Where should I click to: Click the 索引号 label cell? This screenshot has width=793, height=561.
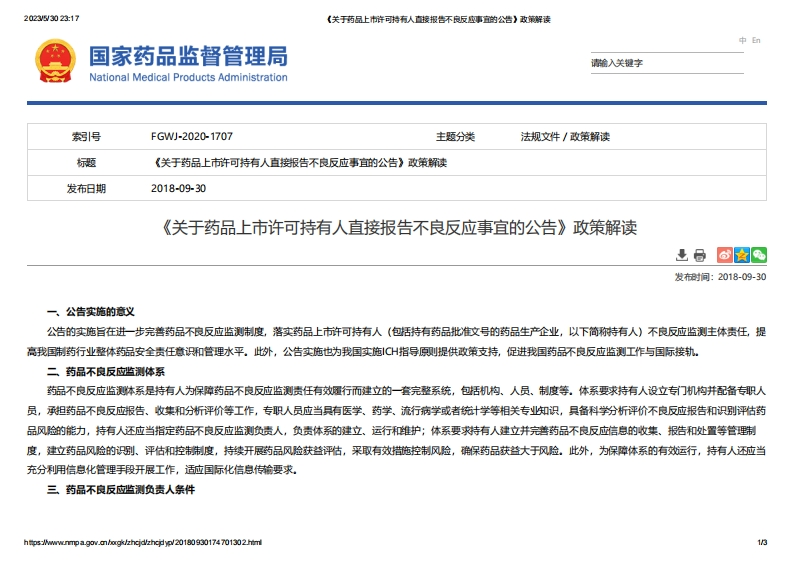86,137
